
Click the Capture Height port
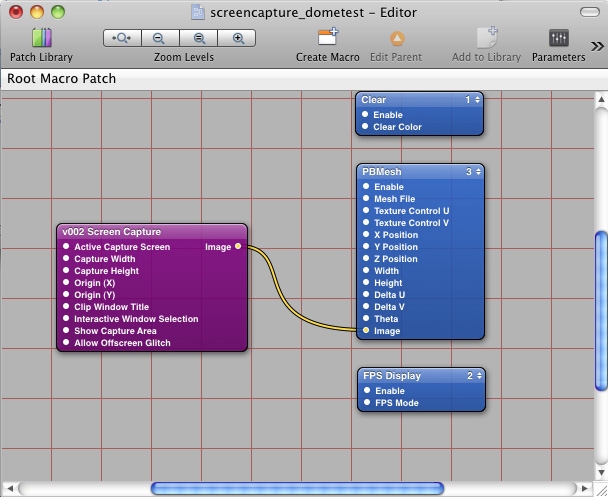(66, 271)
